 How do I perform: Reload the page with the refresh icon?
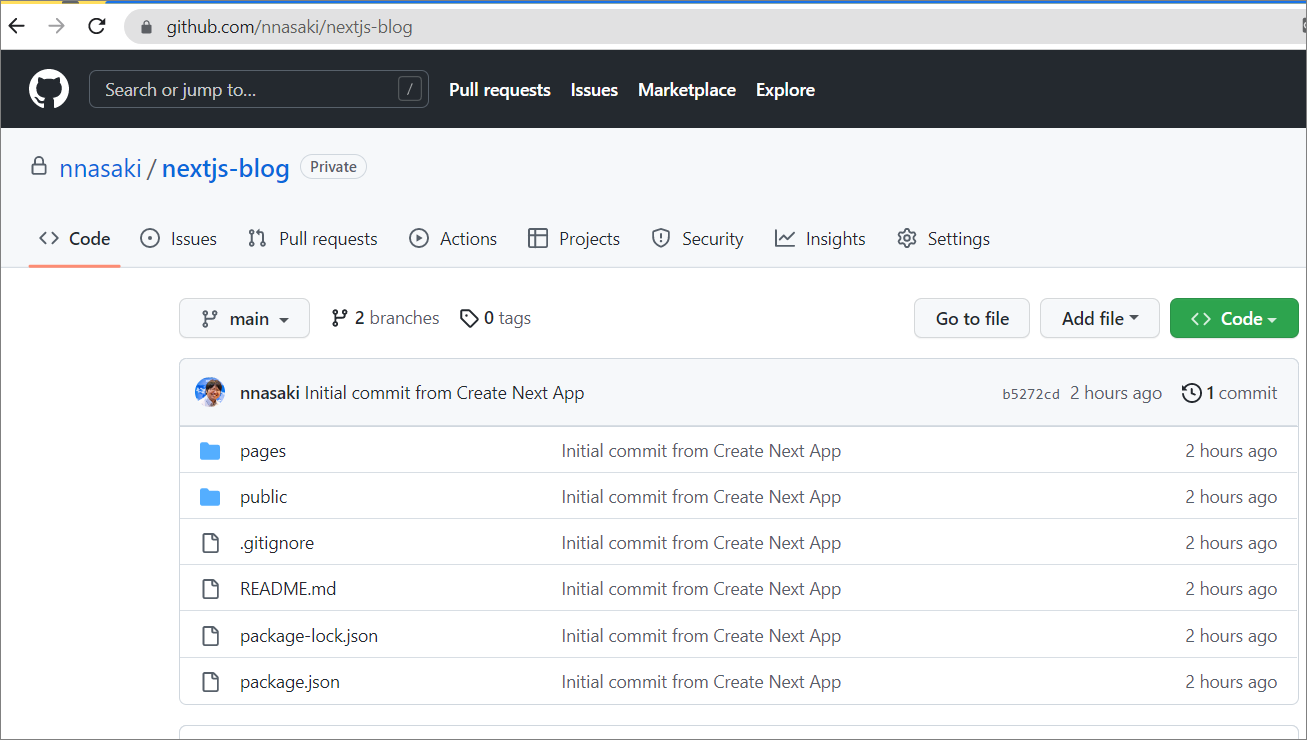[x=97, y=27]
